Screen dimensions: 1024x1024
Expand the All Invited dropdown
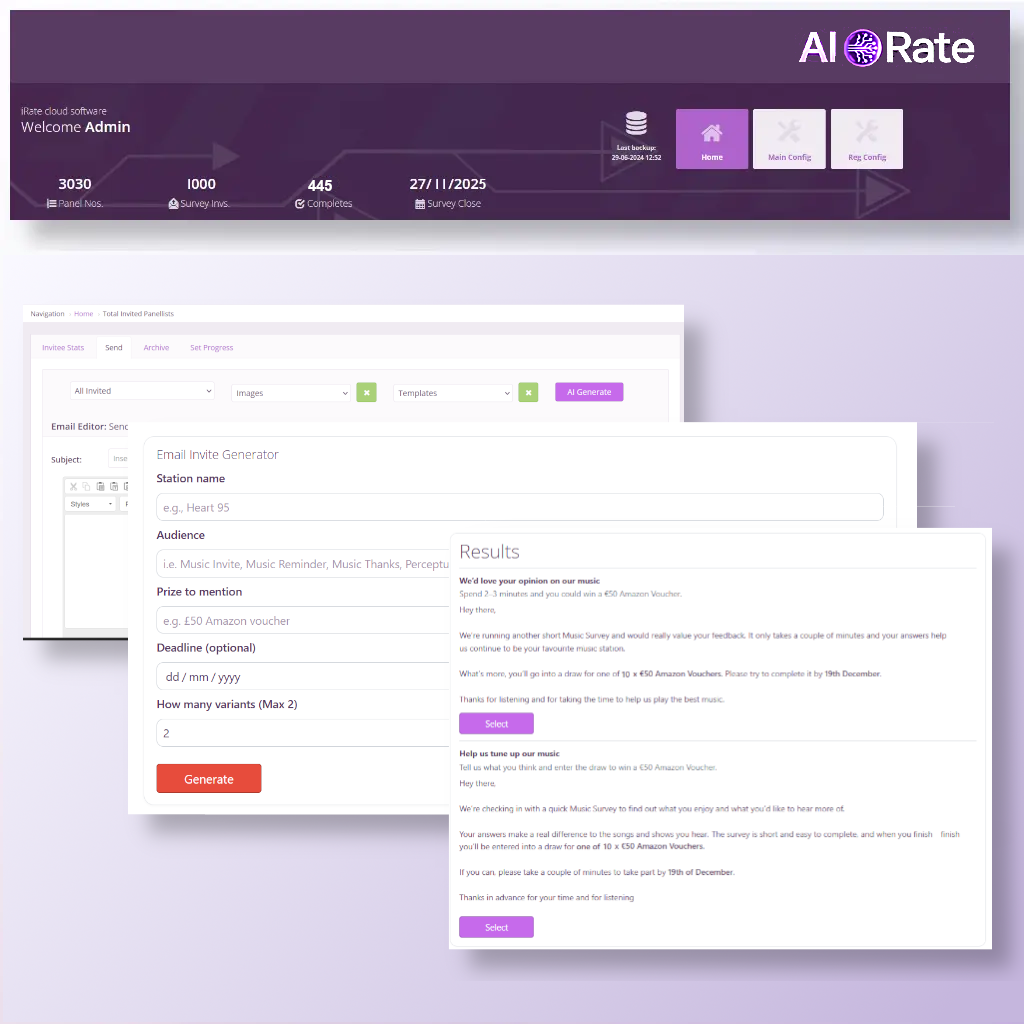coord(142,391)
